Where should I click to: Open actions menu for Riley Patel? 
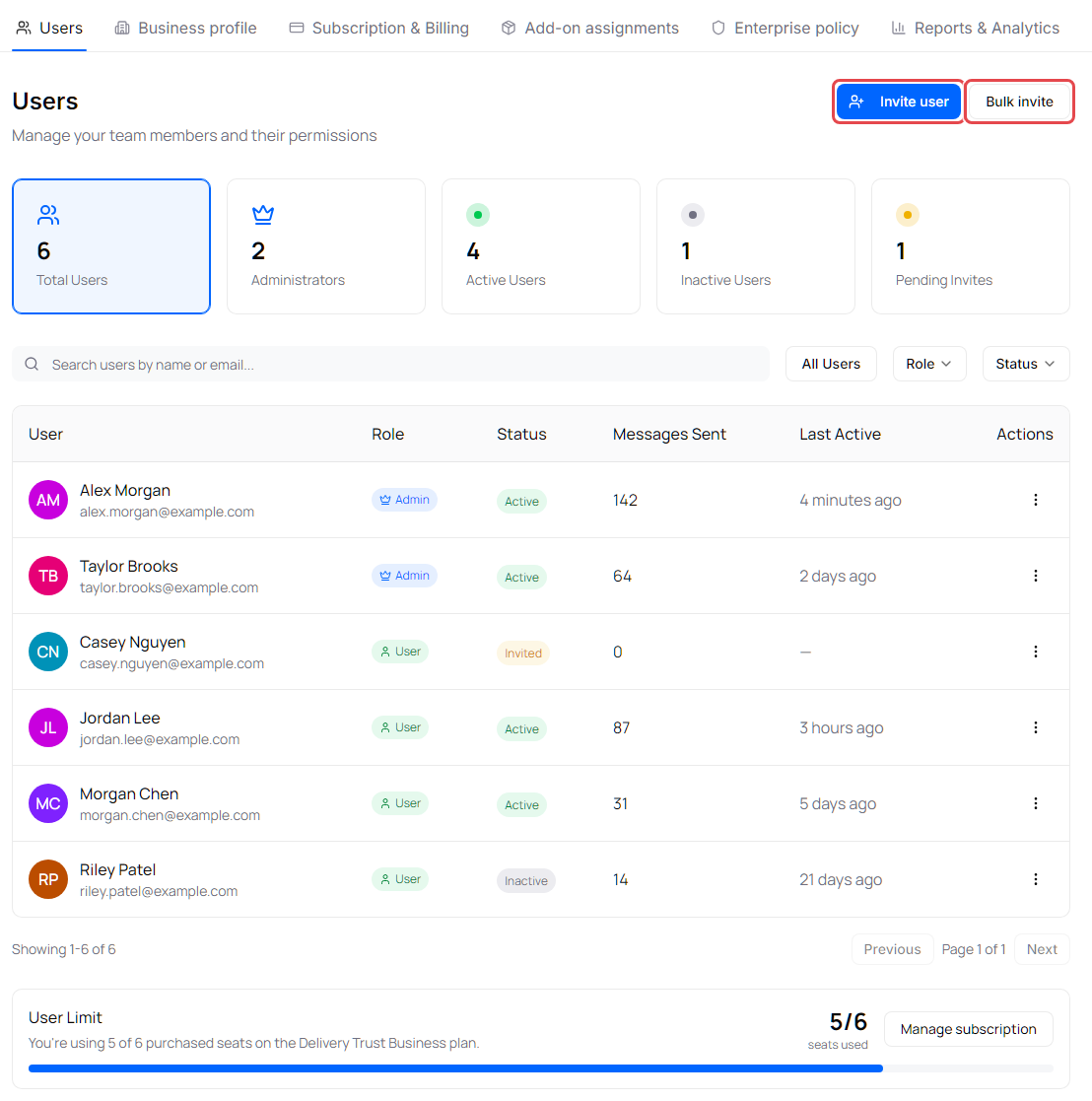point(1035,879)
